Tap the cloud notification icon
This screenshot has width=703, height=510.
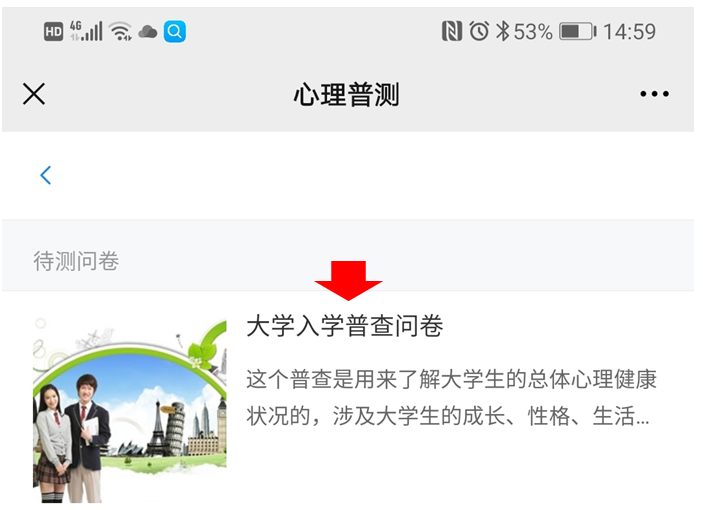[x=148, y=32]
